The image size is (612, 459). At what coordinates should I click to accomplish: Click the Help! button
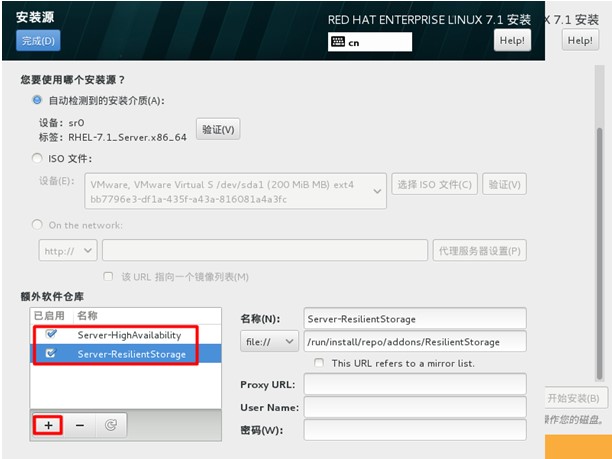point(512,41)
